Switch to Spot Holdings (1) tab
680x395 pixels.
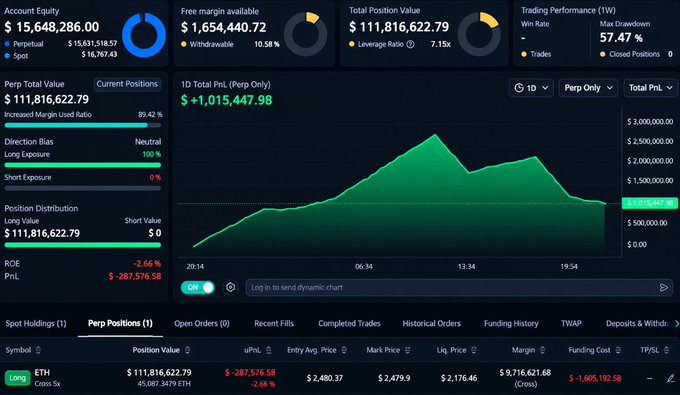pos(36,323)
